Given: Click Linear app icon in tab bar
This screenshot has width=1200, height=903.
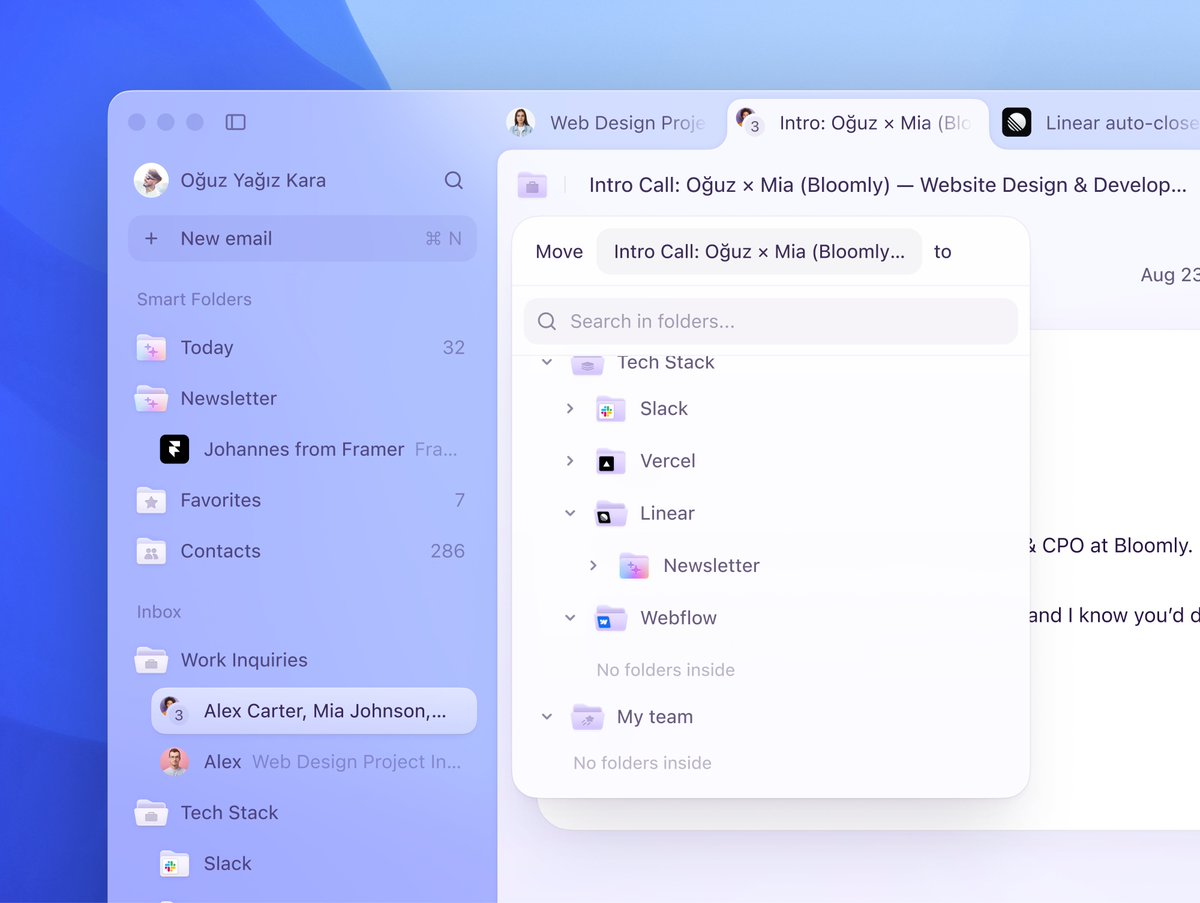Looking at the screenshot, I should click(1016, 123).
